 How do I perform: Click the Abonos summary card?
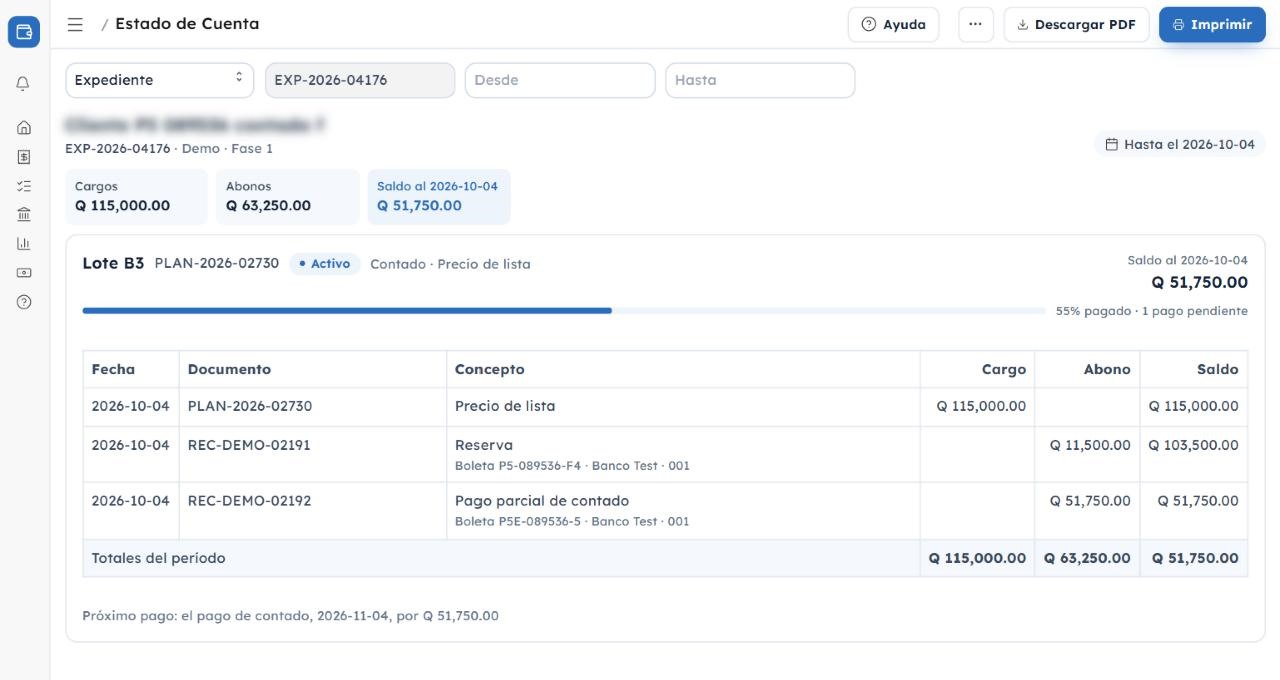(287, 196)
